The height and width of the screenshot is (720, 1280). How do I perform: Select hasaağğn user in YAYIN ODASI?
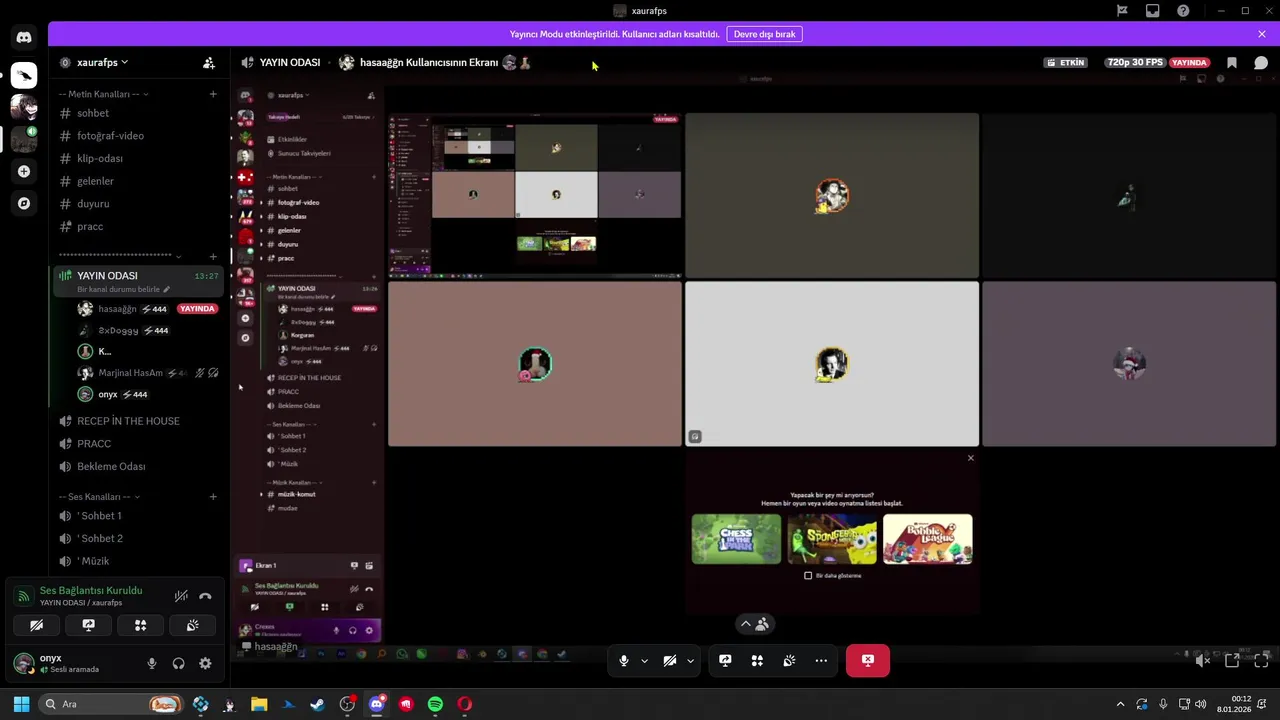[146, 309]
